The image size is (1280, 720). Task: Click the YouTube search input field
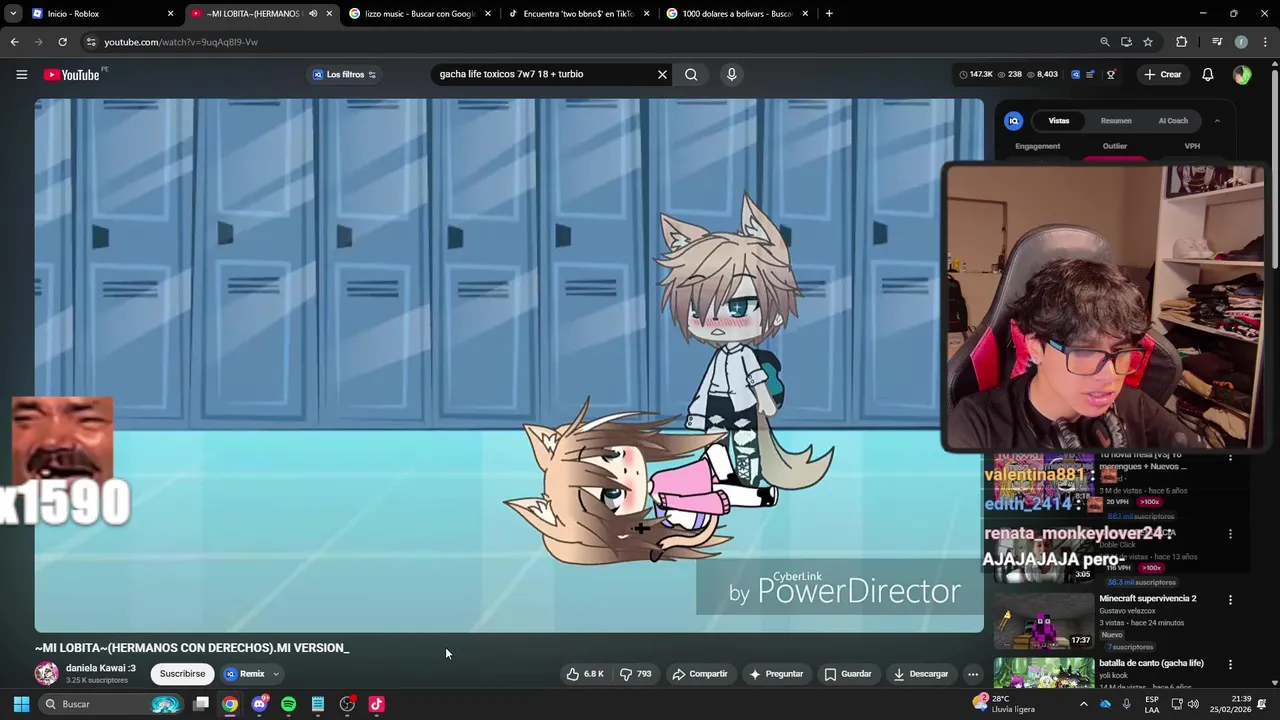click(545, 74)
